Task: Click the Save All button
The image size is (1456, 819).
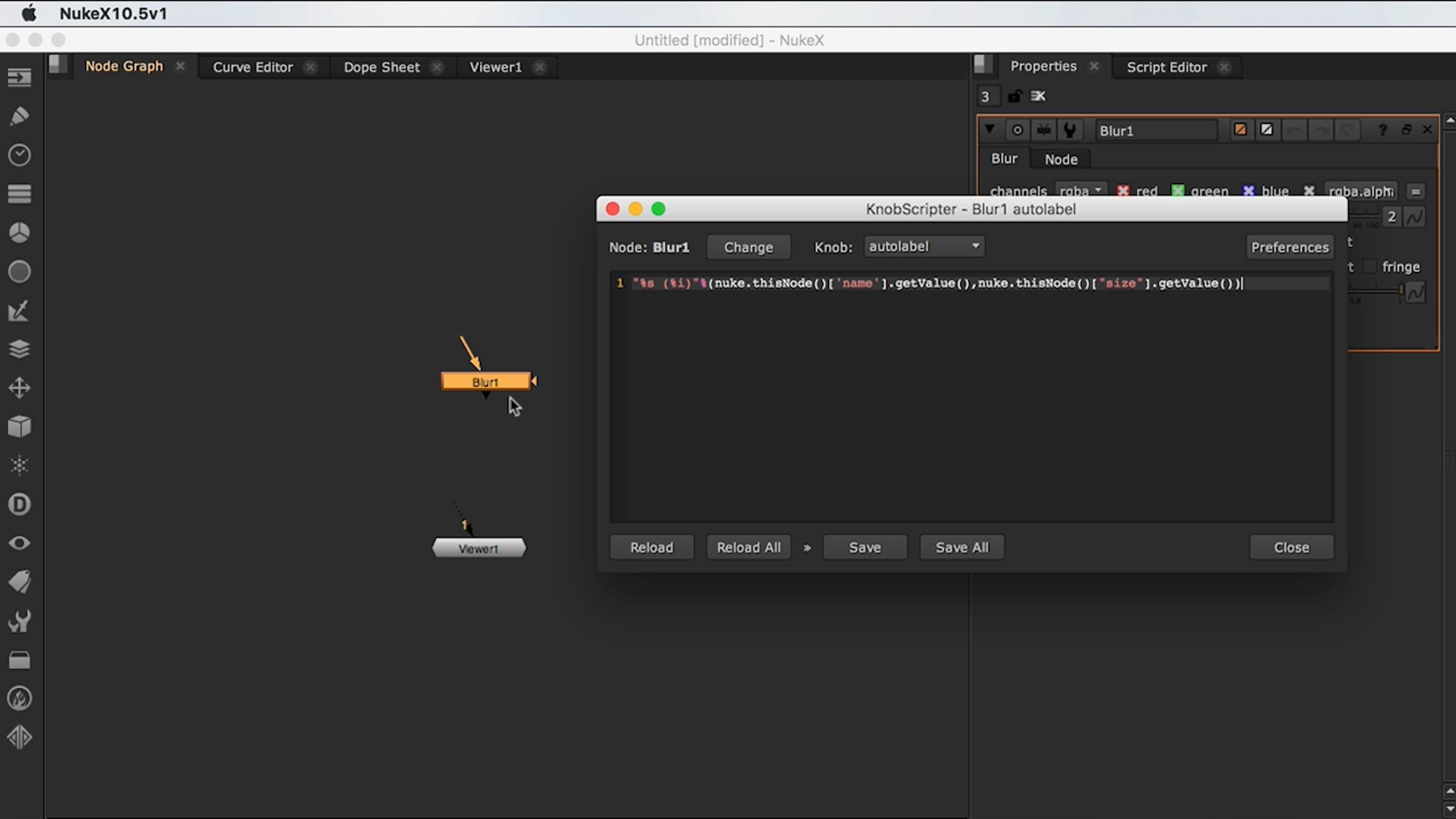Action: 962,547
